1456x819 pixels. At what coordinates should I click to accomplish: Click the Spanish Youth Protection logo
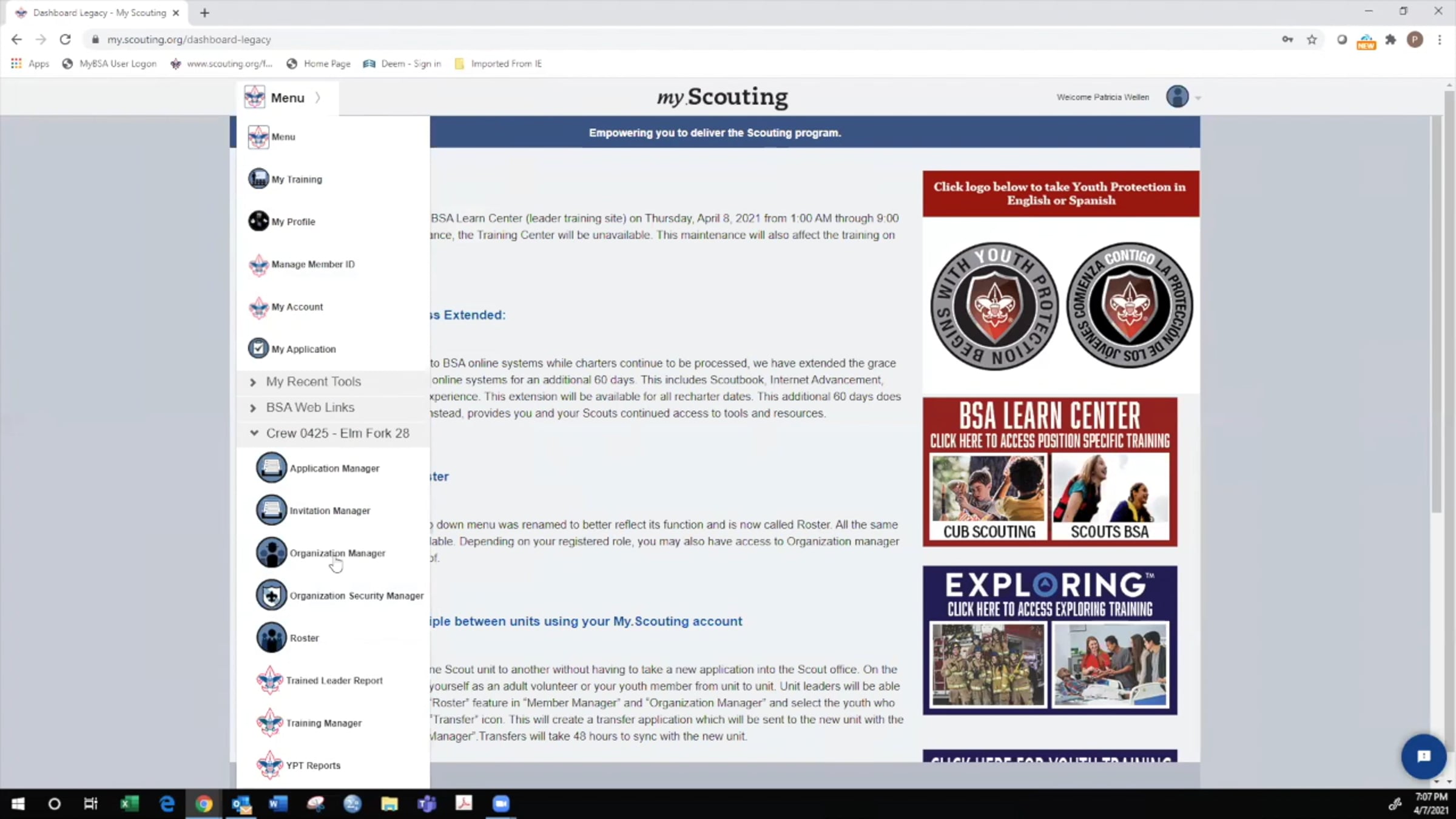click(x=1130, y=305)
